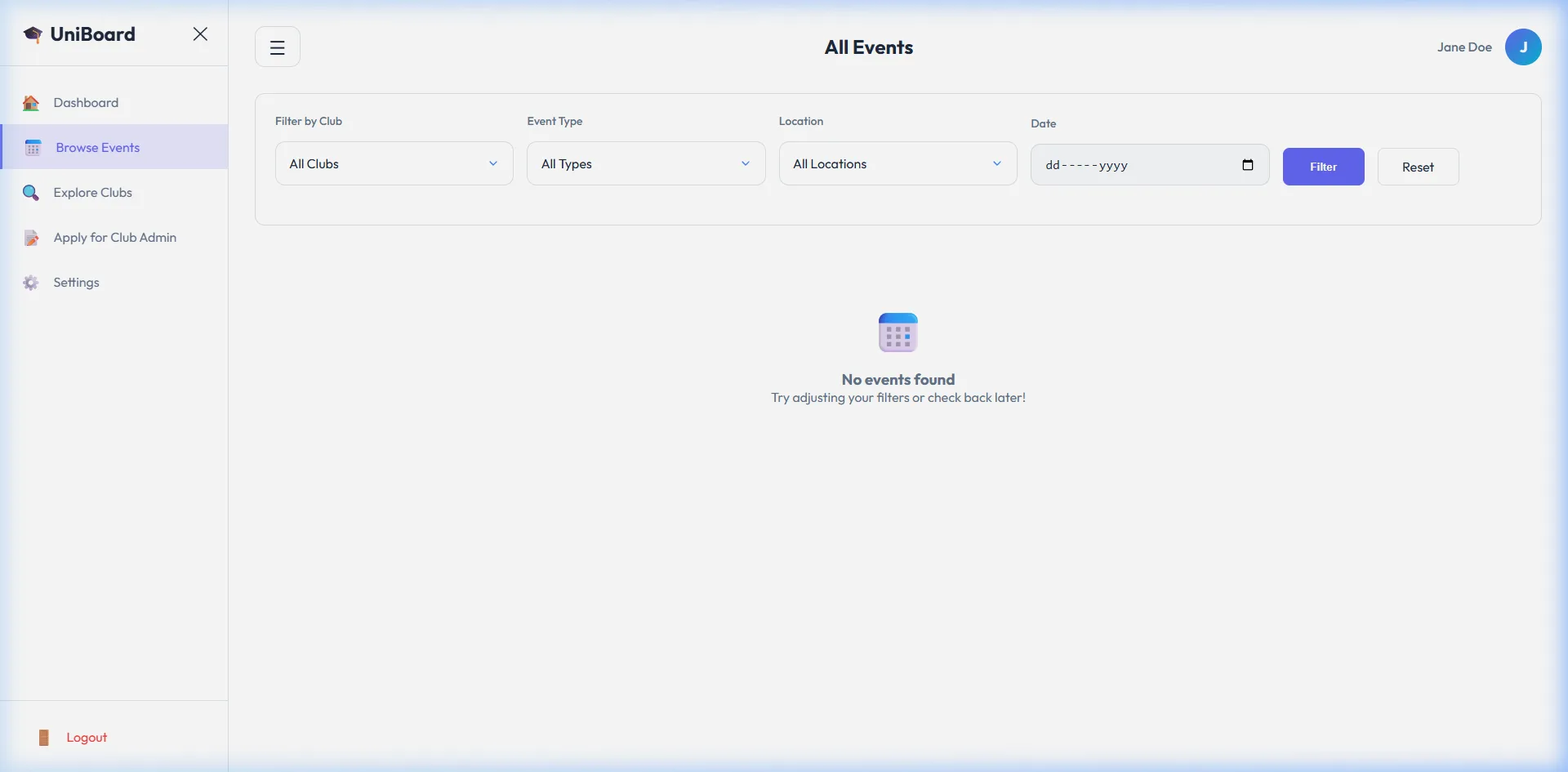This screenshot has height=772, width=1568.
Task: Click the Jane Doe username
Action: click(x=1464, y=47)
